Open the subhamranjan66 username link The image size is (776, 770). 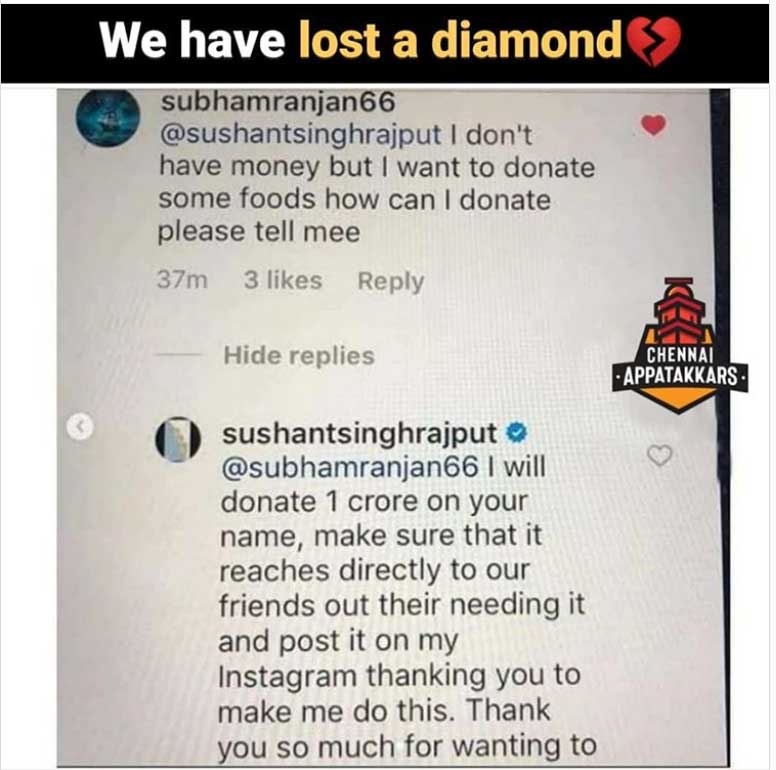point(278,102)
